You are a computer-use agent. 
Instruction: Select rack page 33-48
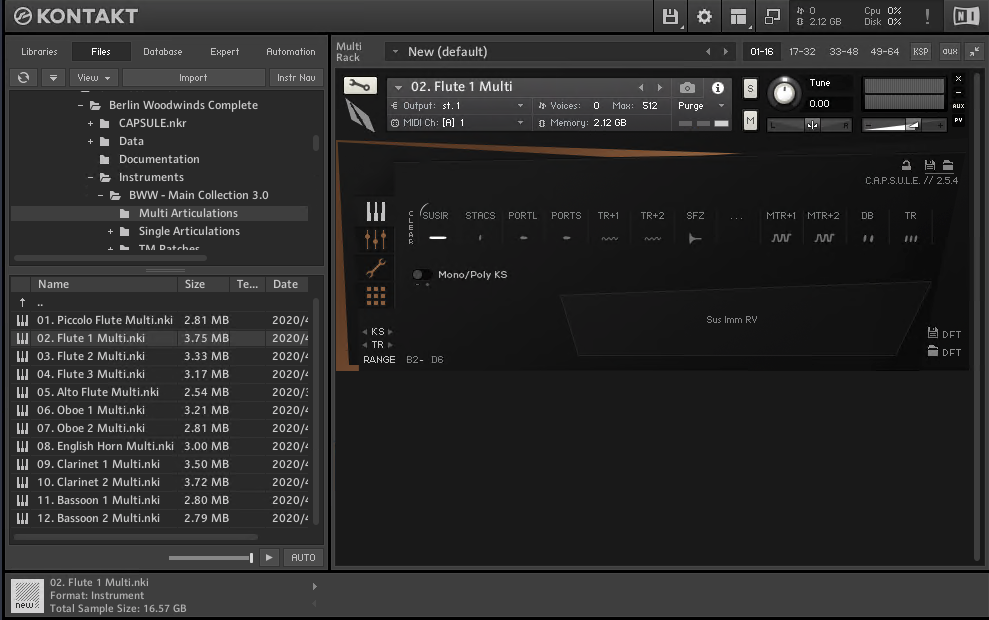[843, 52]
